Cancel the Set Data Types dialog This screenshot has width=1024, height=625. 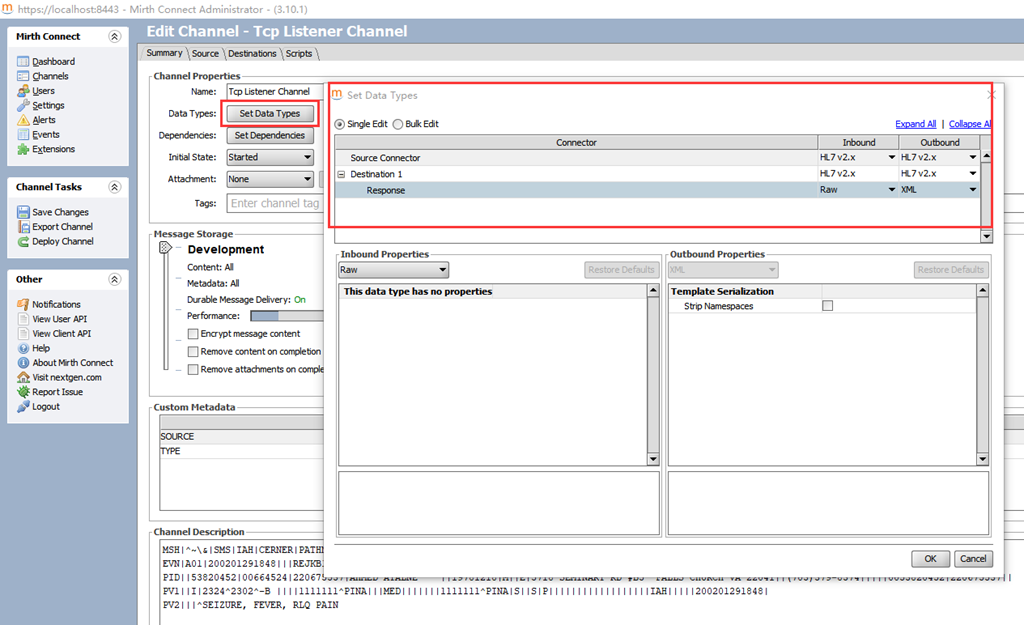pos(973,558)
